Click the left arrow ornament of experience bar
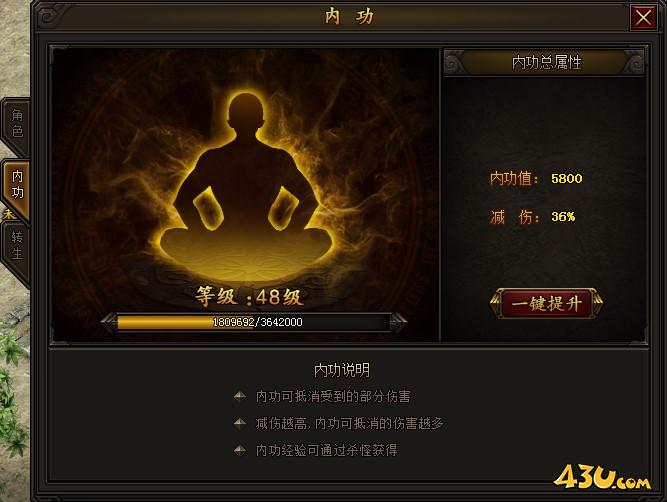The image size is (667, 502). pyautogui.click(x=109, y=322)
